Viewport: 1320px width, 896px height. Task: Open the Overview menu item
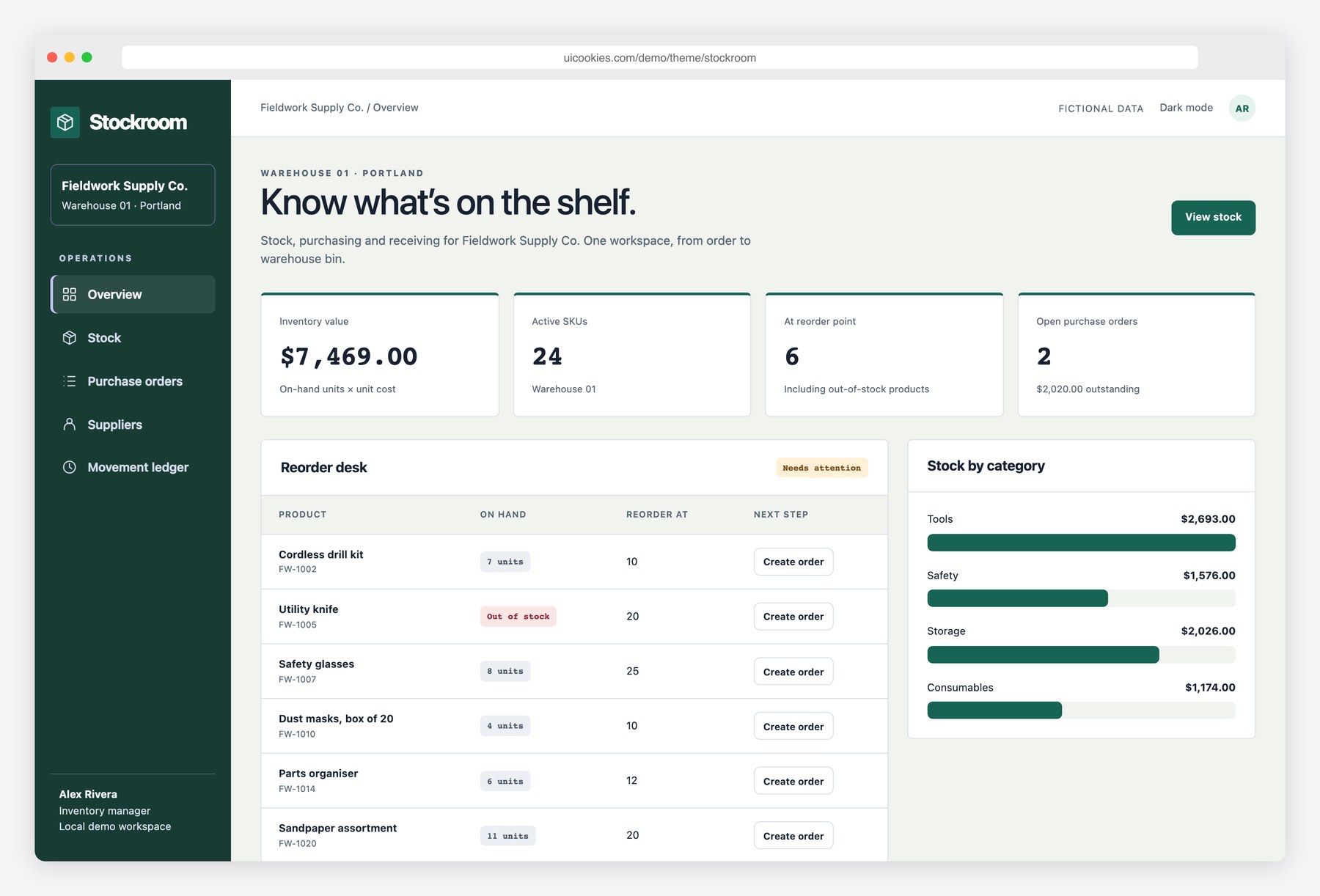133,294
